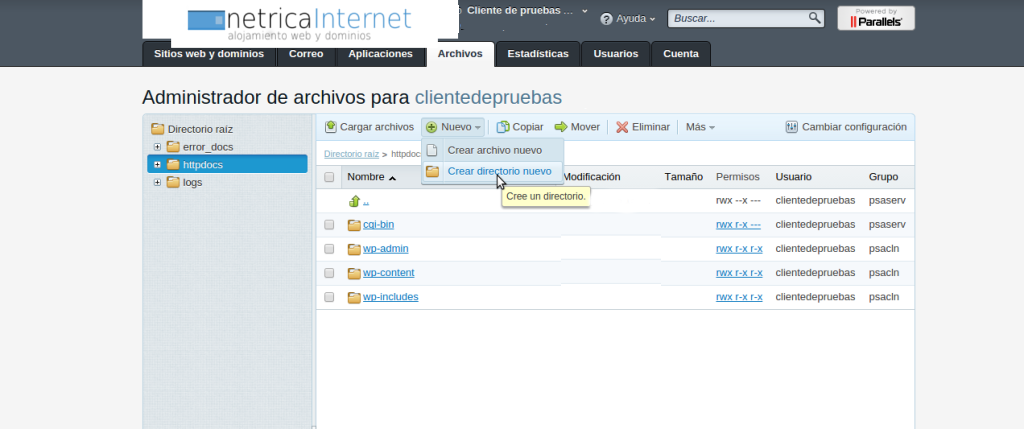Viewport: 1024px width, 429px height.
Task: Click the cgi-bin permissions link
Action: click(x=738, y=225)
